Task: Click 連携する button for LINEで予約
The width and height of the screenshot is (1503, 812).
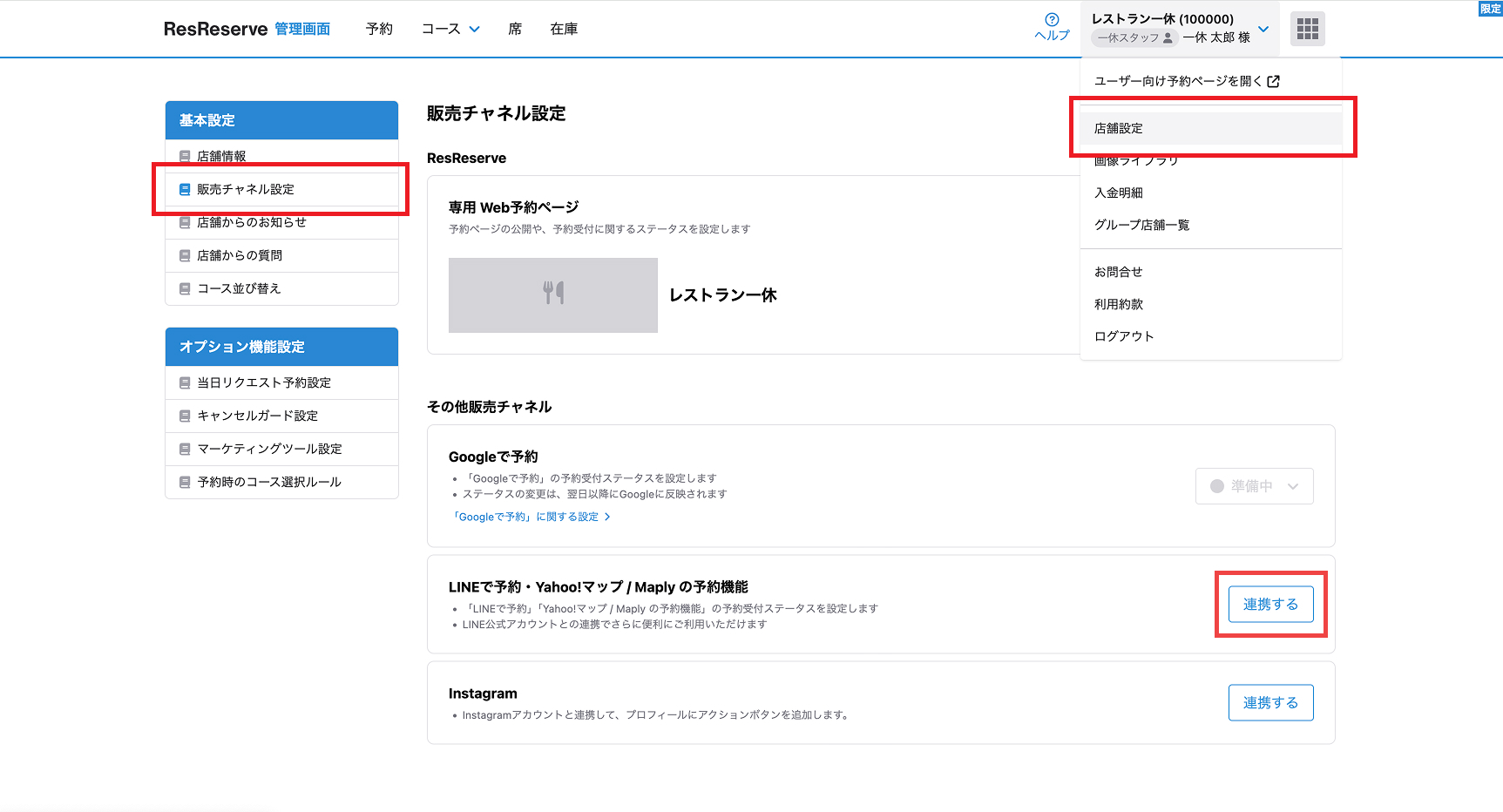Action: click(1270, 604)
